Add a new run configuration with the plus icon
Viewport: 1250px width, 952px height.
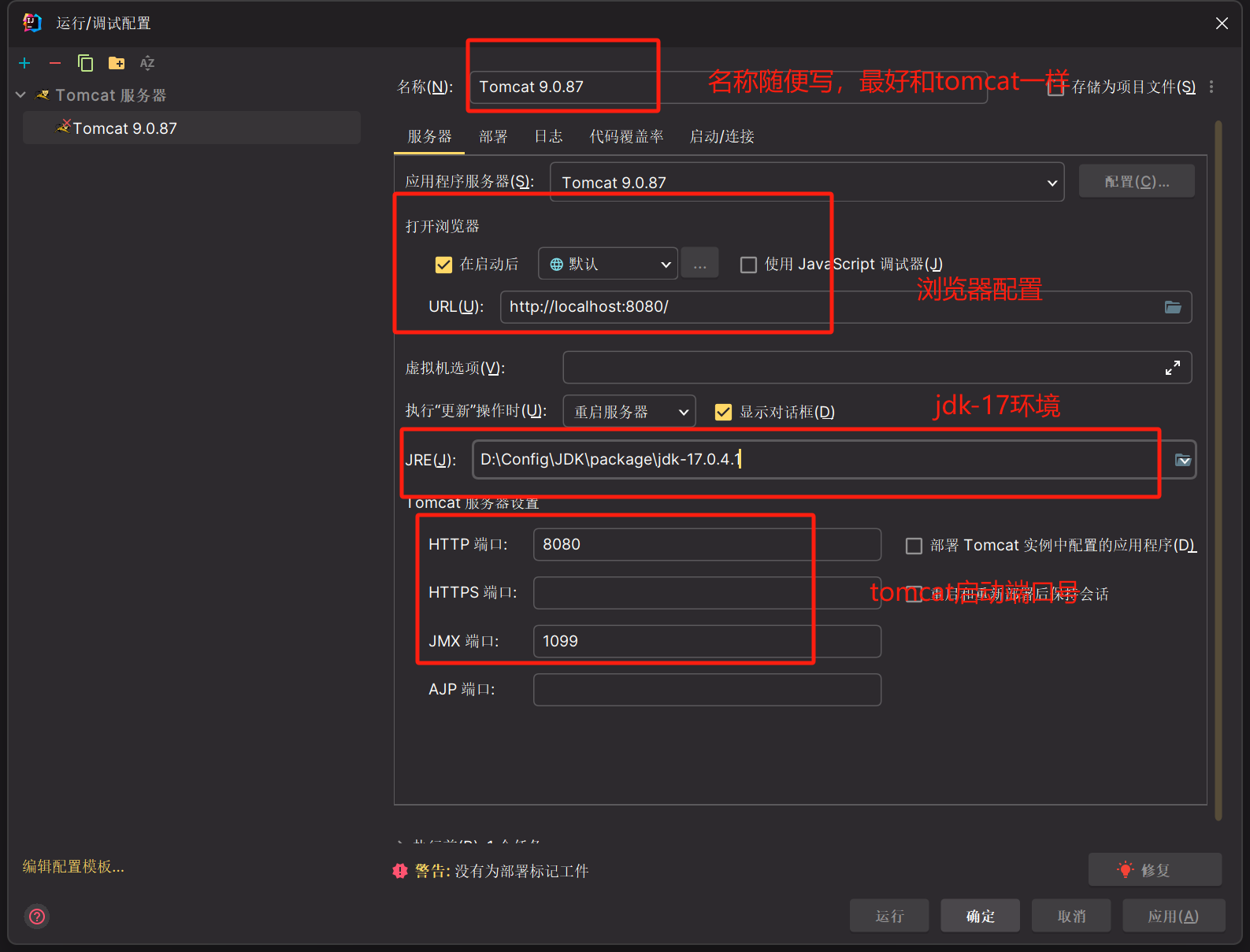(x=24, y=63)
